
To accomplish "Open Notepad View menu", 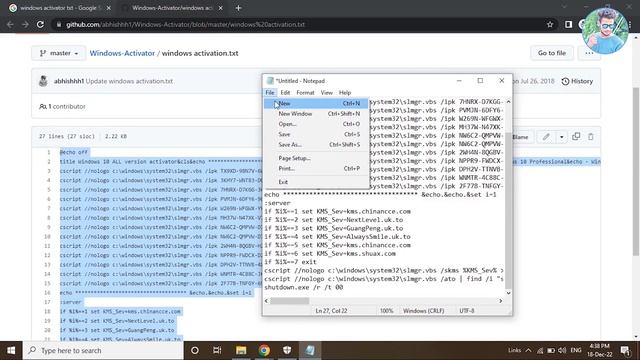I will point(327,93).
